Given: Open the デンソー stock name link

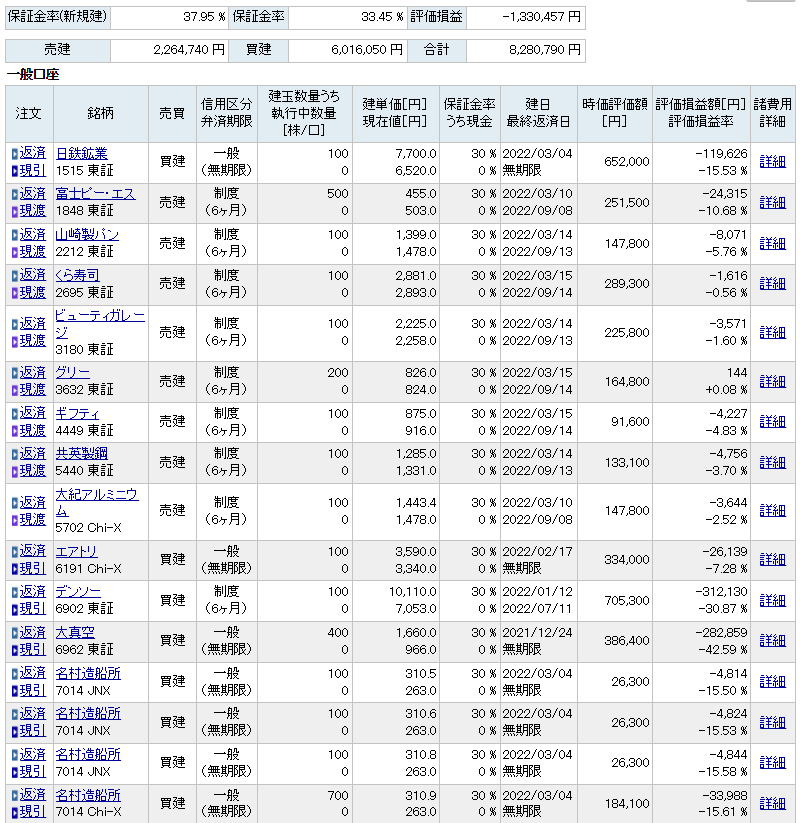Looking at the screenshot, I should coord(78,592).
